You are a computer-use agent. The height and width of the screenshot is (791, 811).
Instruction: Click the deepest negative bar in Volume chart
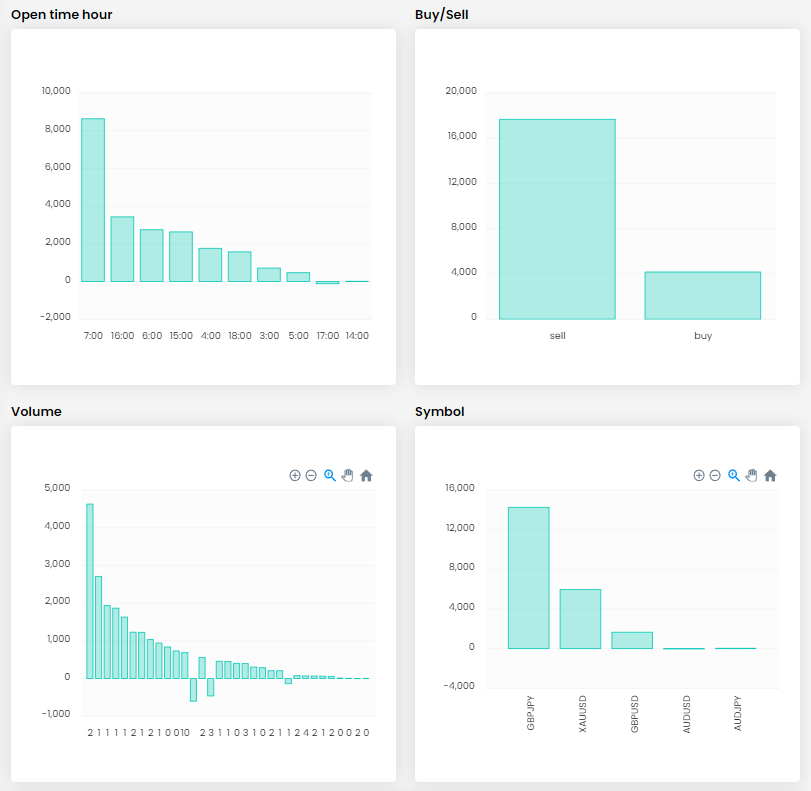(193, 690)
